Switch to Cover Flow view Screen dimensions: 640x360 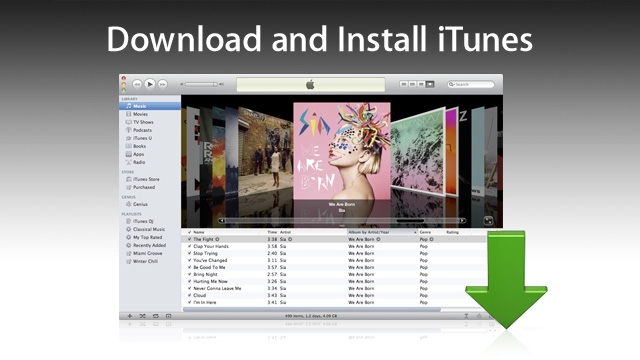pyautogui.click(x=430, y=84)
